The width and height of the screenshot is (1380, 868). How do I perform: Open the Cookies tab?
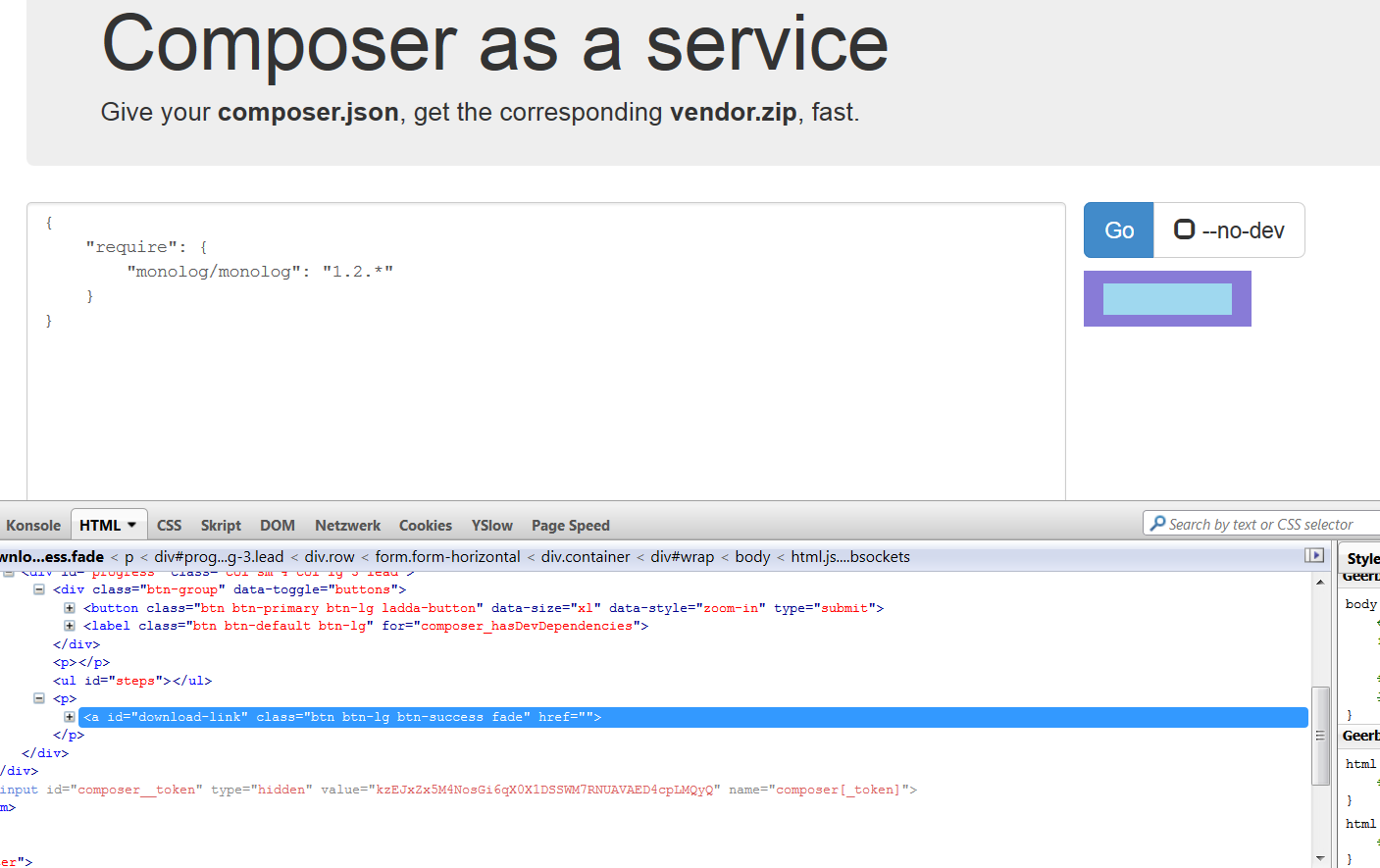point(426,526)
